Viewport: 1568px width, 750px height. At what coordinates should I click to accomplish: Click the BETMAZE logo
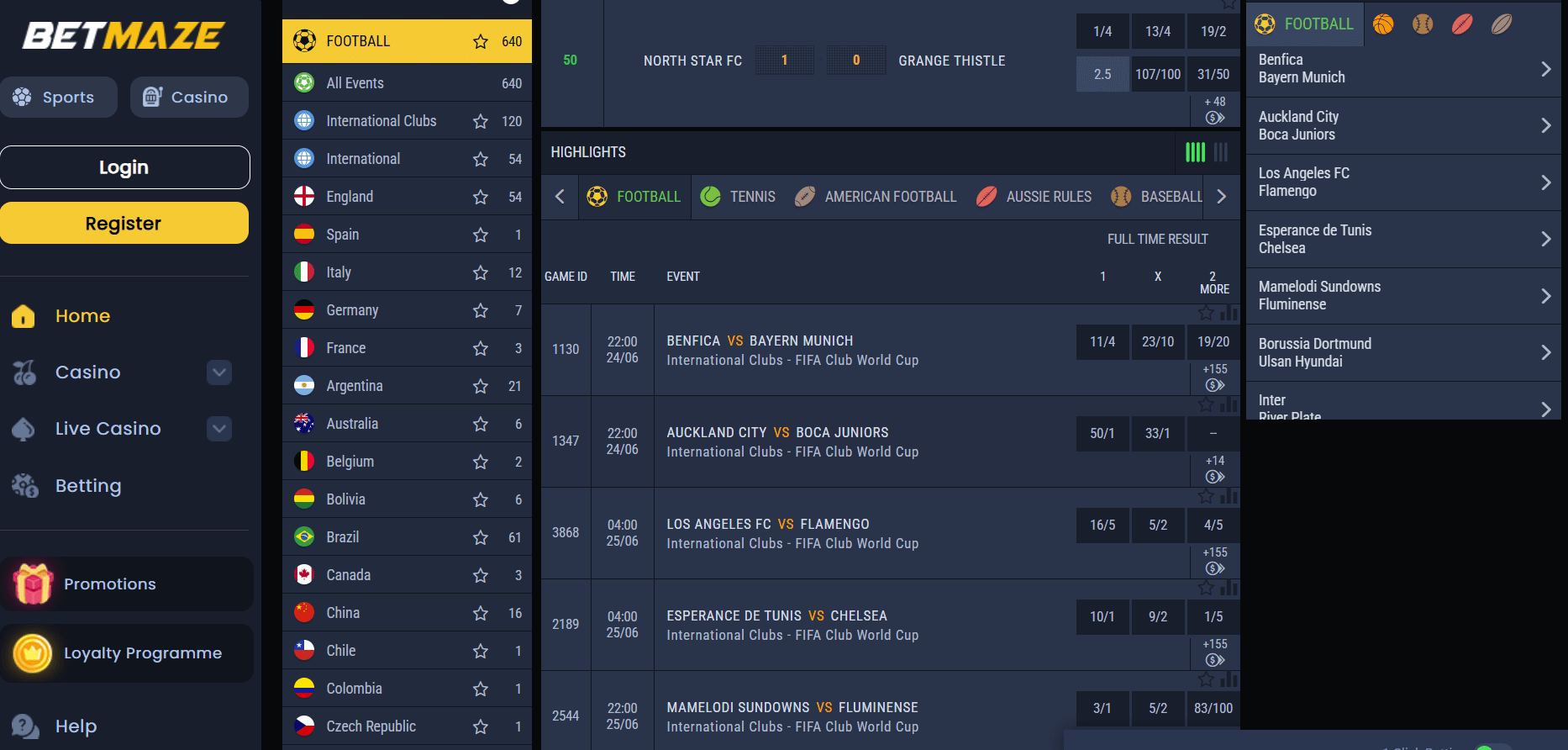tap(124, 35)
